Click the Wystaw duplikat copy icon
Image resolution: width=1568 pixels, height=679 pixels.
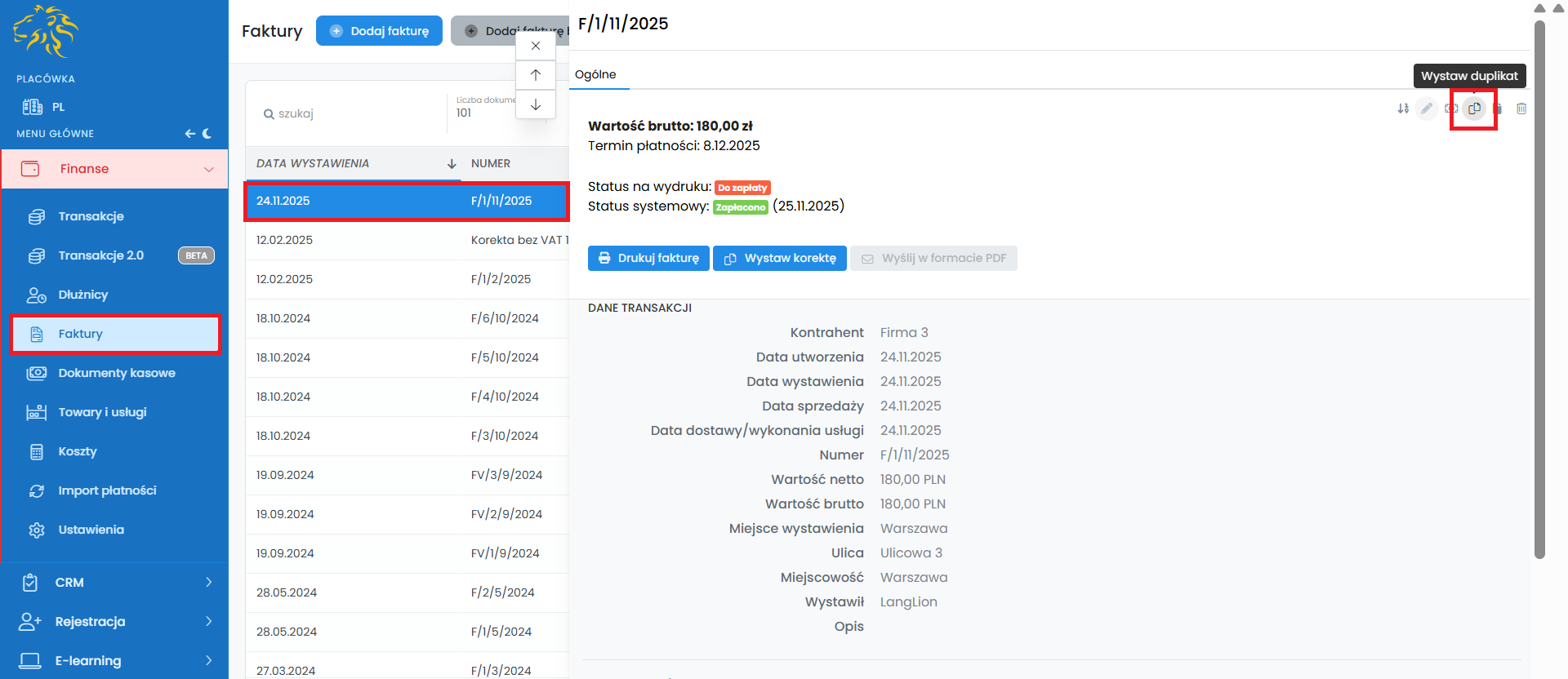pyautogui.click(x=1474, y=109)
